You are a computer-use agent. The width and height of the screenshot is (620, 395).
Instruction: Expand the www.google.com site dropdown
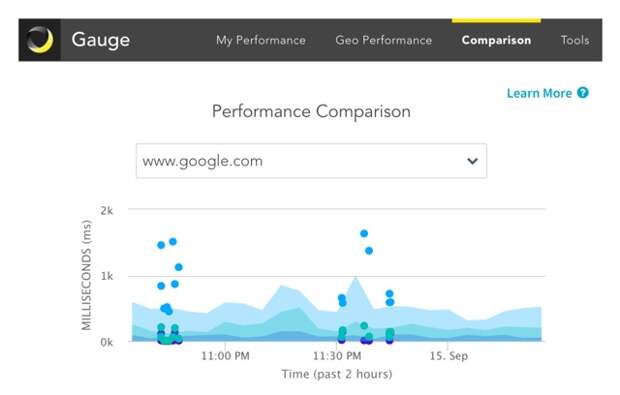[311, 161]
